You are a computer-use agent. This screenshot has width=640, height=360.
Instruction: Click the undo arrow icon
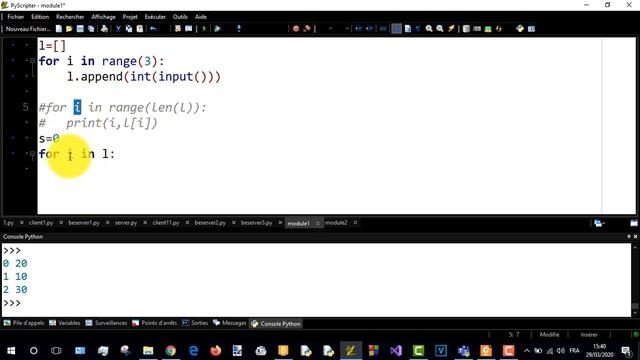153,29
